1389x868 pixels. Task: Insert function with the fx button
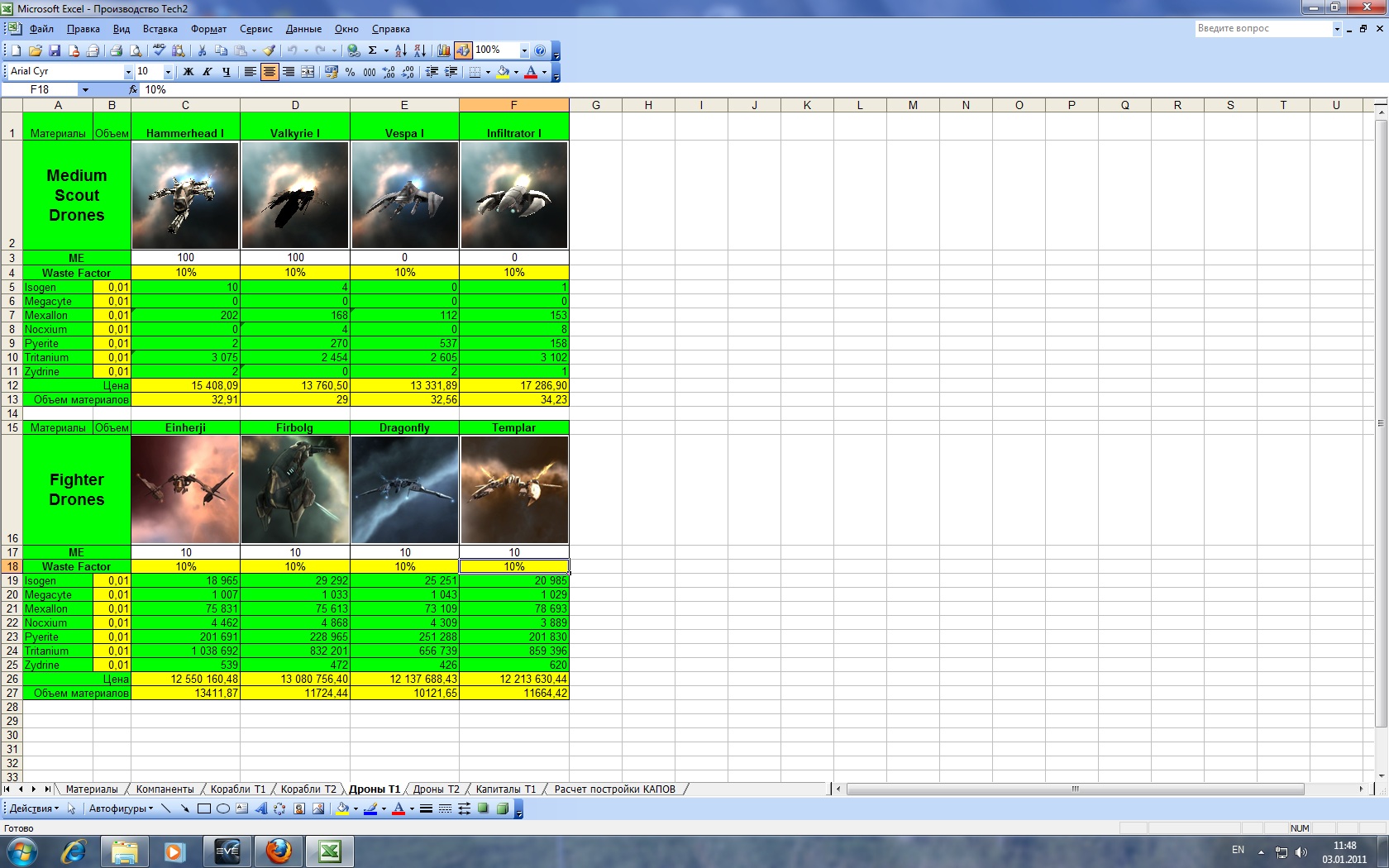coord(133,89)
